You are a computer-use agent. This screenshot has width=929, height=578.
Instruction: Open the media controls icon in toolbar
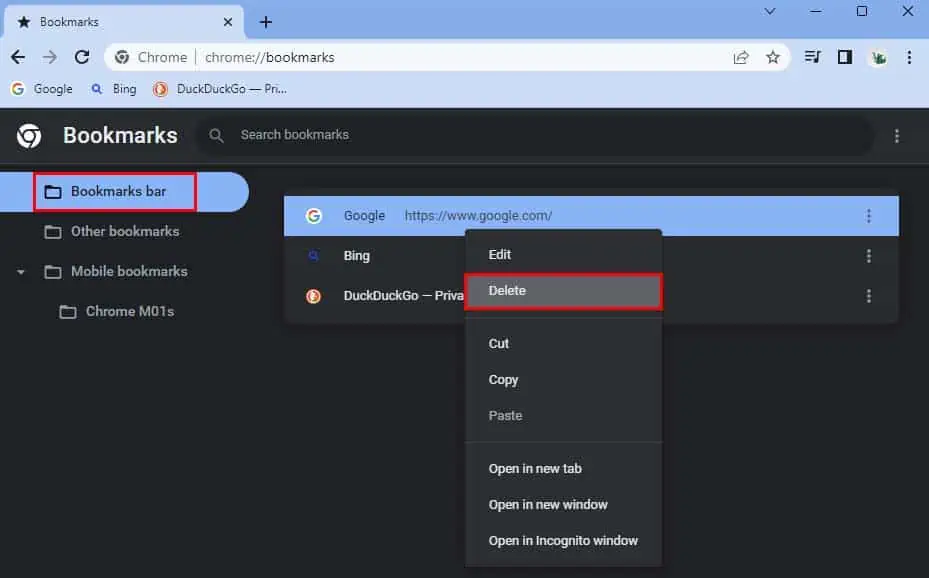click(x=812, y=57)
